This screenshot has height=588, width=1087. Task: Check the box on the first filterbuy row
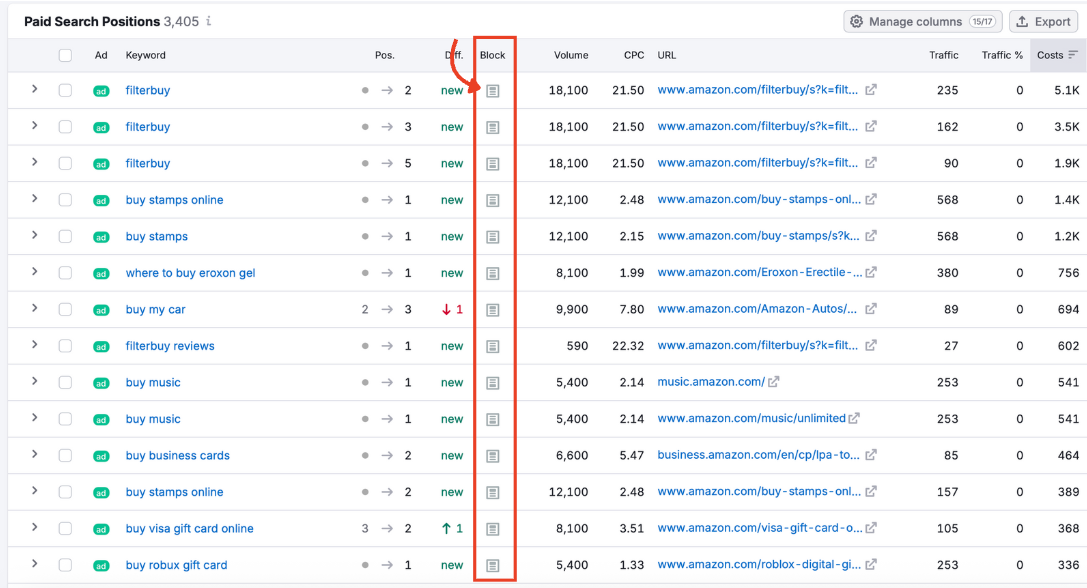(65, 90)
